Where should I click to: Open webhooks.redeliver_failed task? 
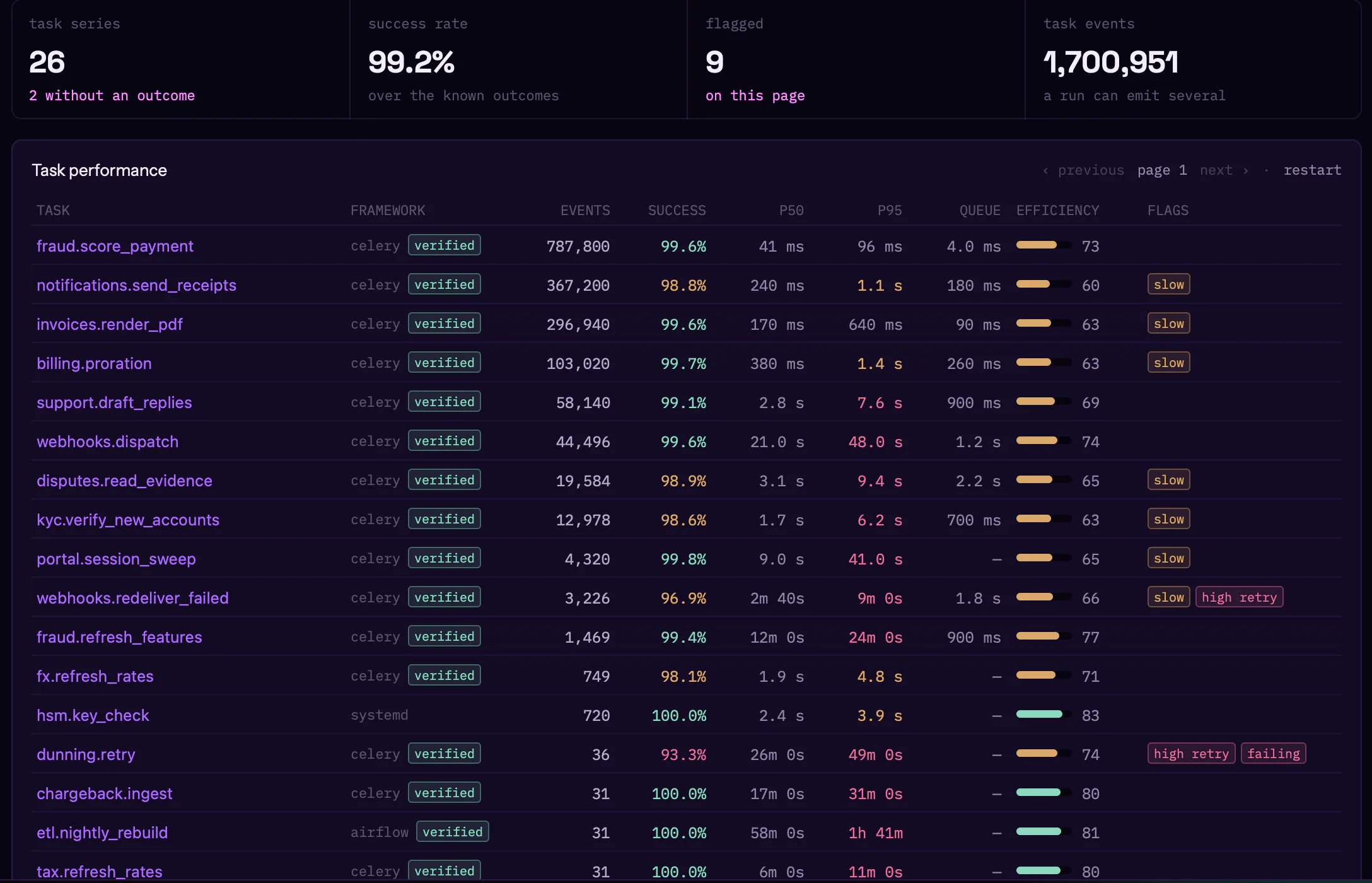point(132,598)
